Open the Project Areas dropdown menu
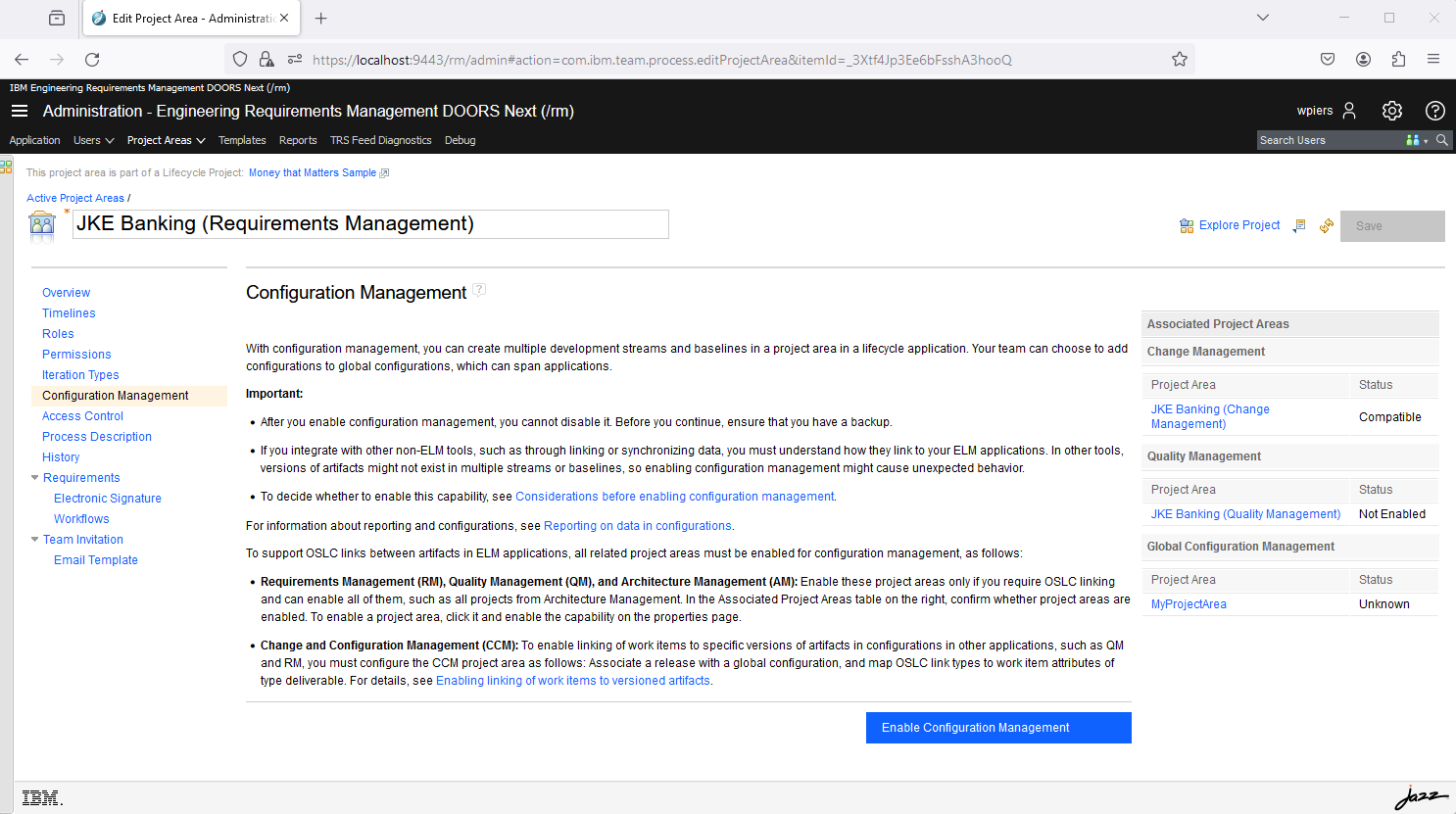The height and width of the screenshot is (814, 1456). (x=167, y=140)
